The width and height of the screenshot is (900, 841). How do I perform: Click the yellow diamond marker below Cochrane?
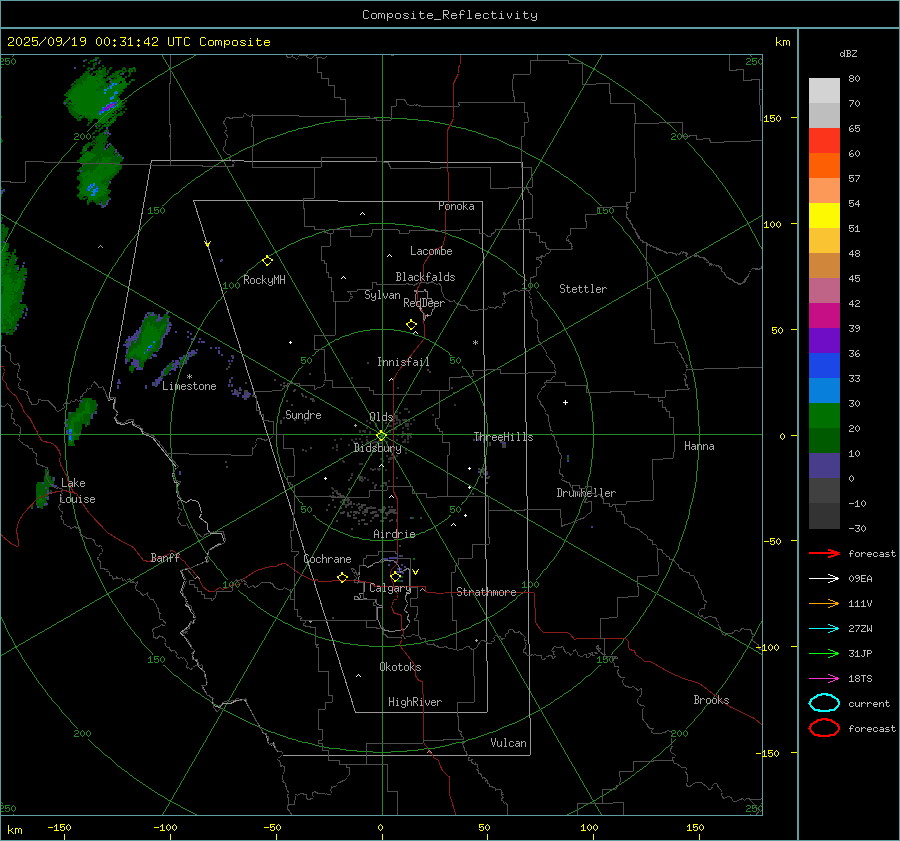pos(342,577)
